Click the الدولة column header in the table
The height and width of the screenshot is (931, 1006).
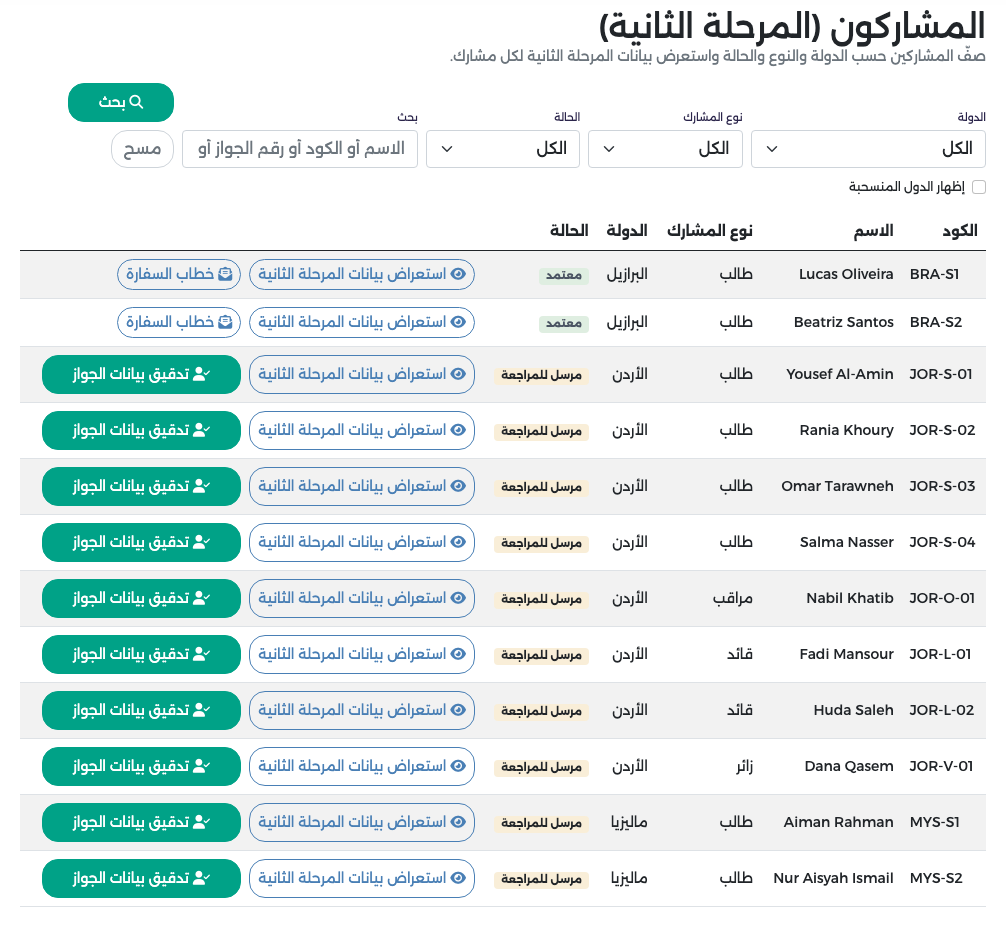pyautogui.click(x=627, y=231)
